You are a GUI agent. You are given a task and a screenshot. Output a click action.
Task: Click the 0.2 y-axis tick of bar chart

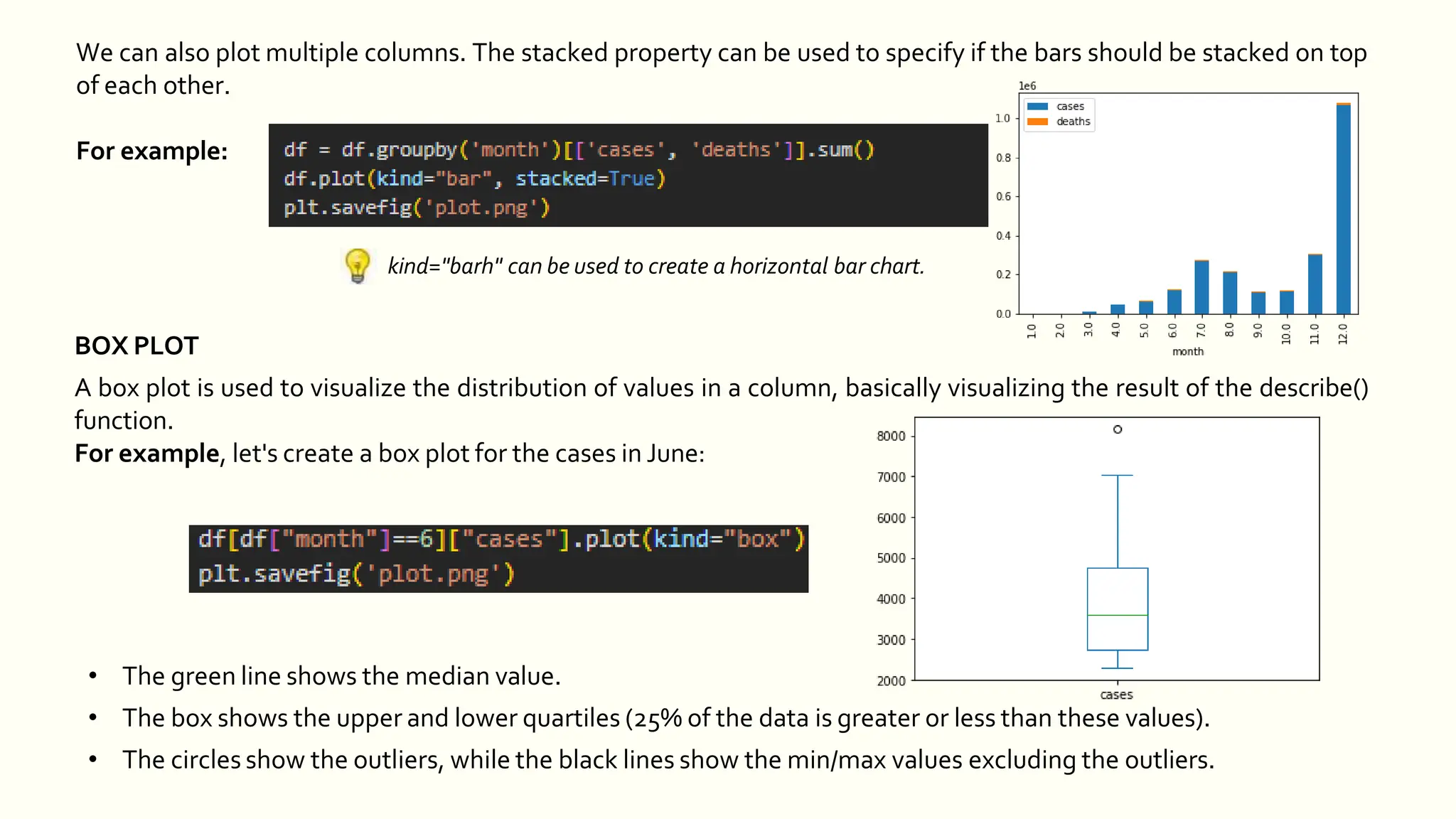tap(1003, 274)
